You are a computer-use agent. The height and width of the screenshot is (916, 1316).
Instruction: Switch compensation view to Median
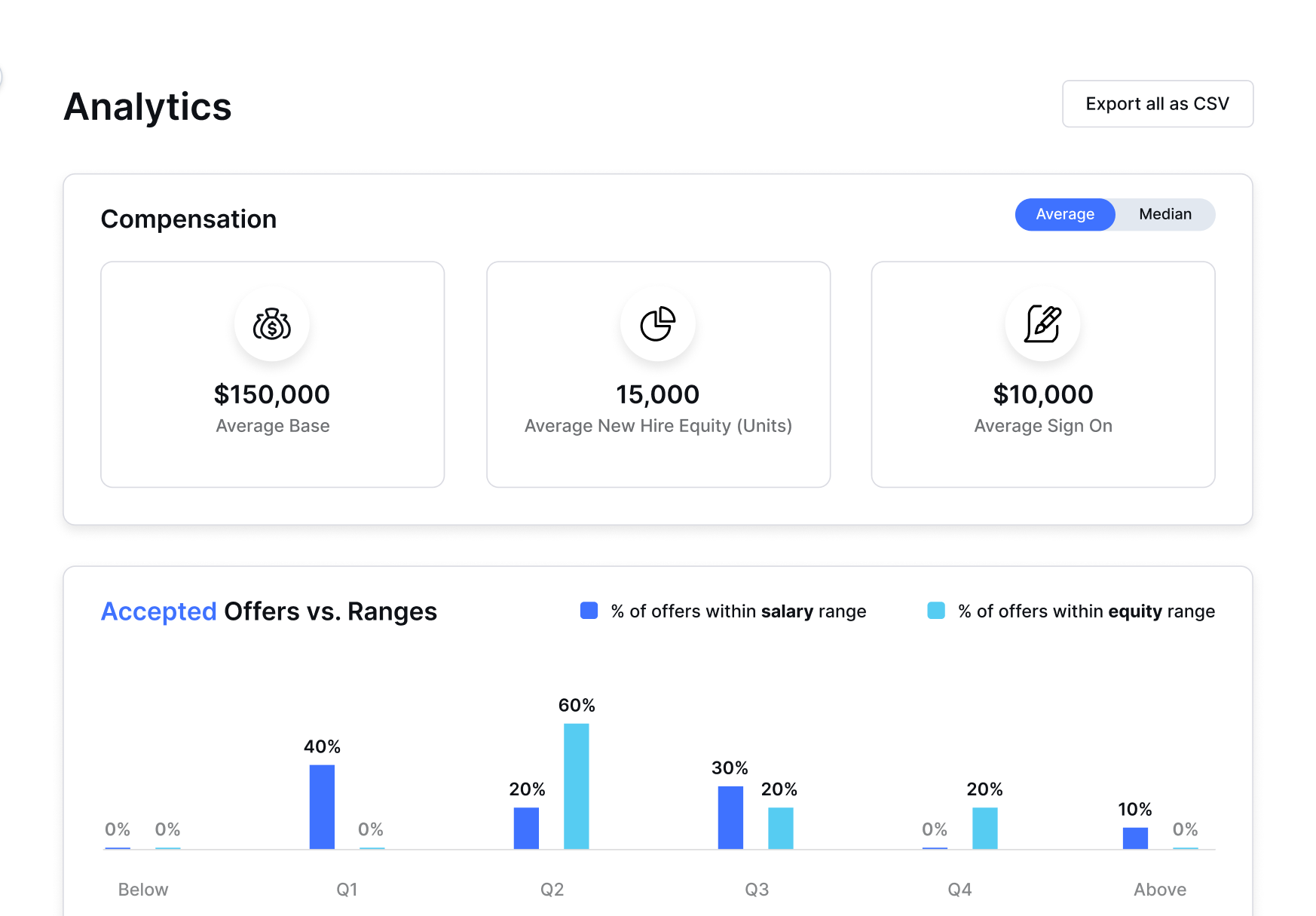click(1165, 214)
